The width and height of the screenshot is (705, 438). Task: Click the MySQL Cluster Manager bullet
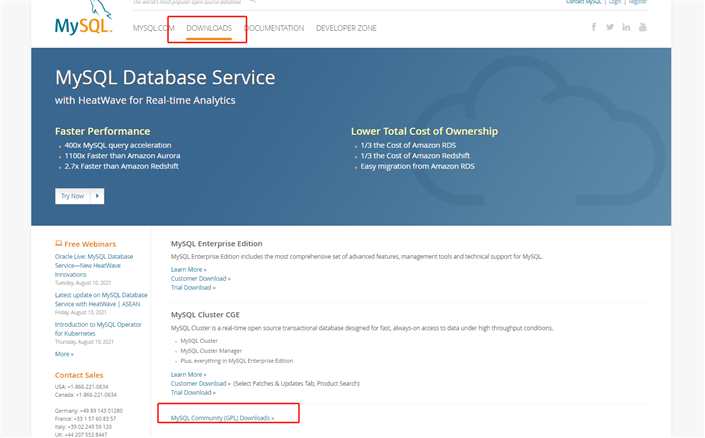click(x=211, y=351)
